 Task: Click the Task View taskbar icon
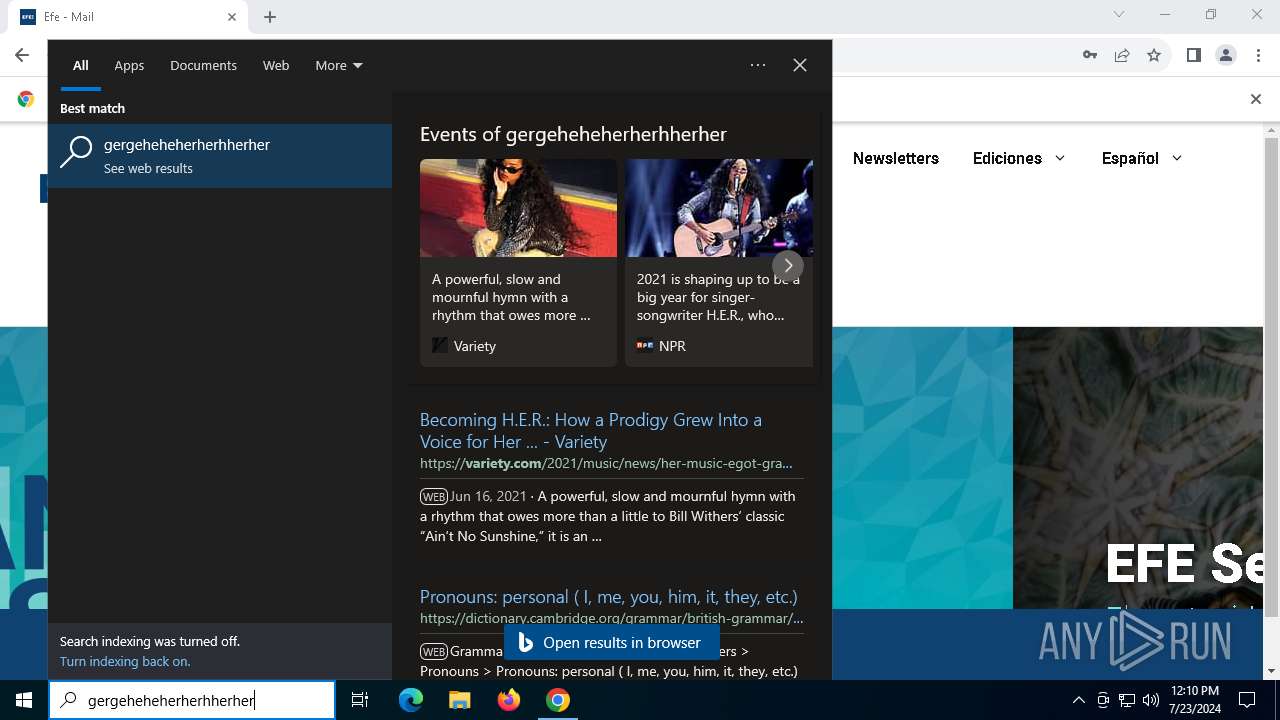click(x=360, y=700)
